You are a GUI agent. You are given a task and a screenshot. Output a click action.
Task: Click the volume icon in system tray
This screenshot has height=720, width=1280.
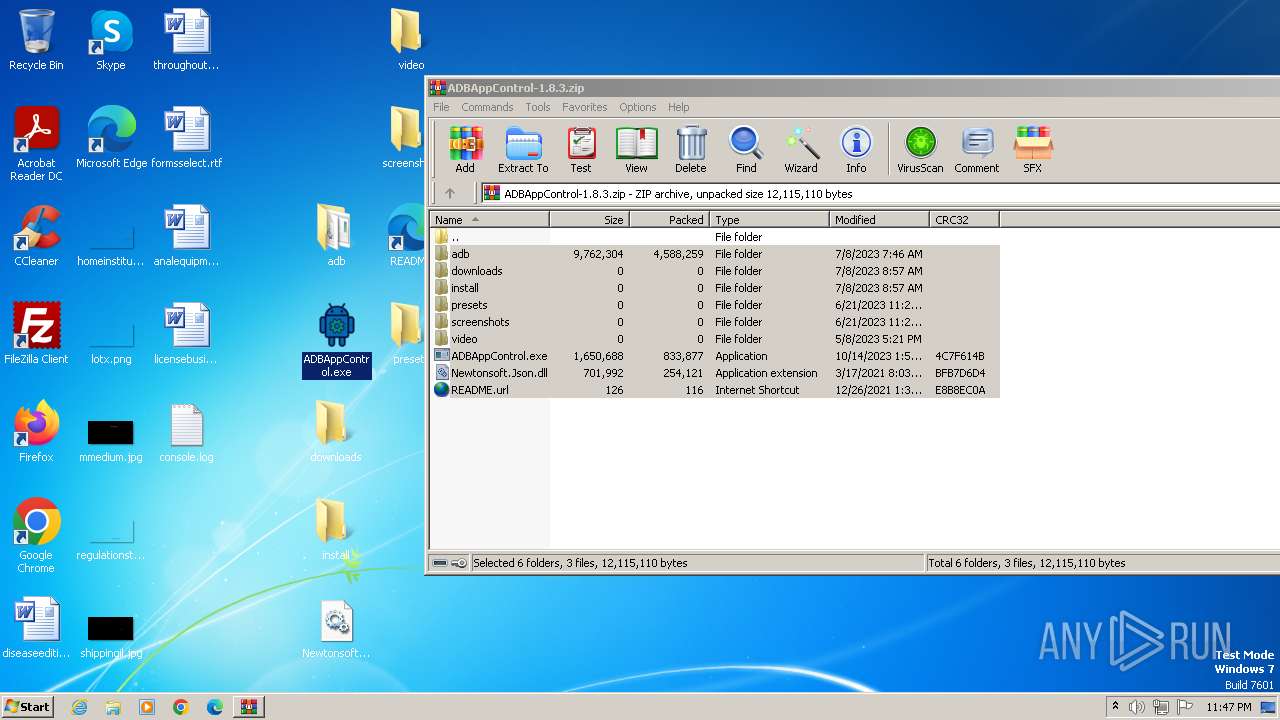pyautogui.click(x=1137, y=707)
